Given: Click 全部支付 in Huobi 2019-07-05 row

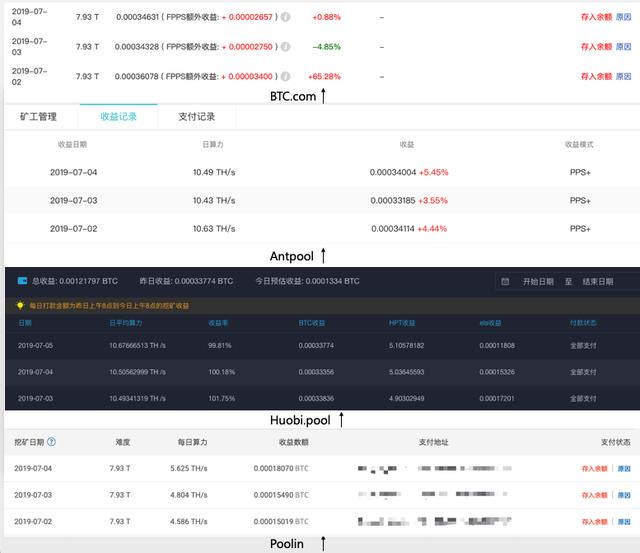Looking at the screenshot, I should [x=583, y=345].
